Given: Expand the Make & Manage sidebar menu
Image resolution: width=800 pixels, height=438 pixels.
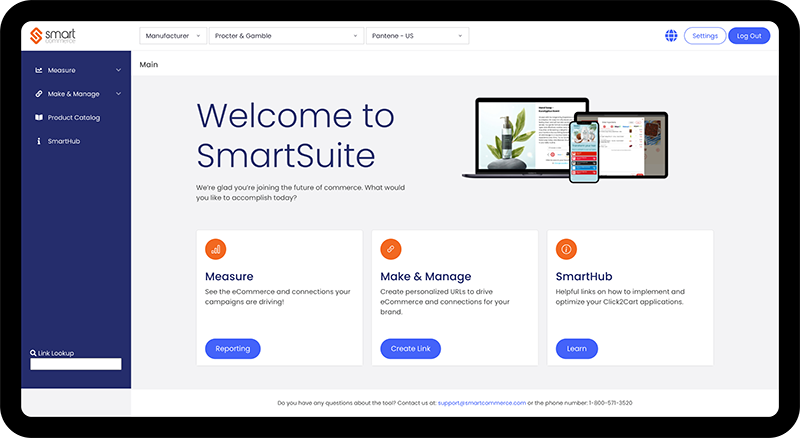Looking at the screenshot, I should (76, 94).
